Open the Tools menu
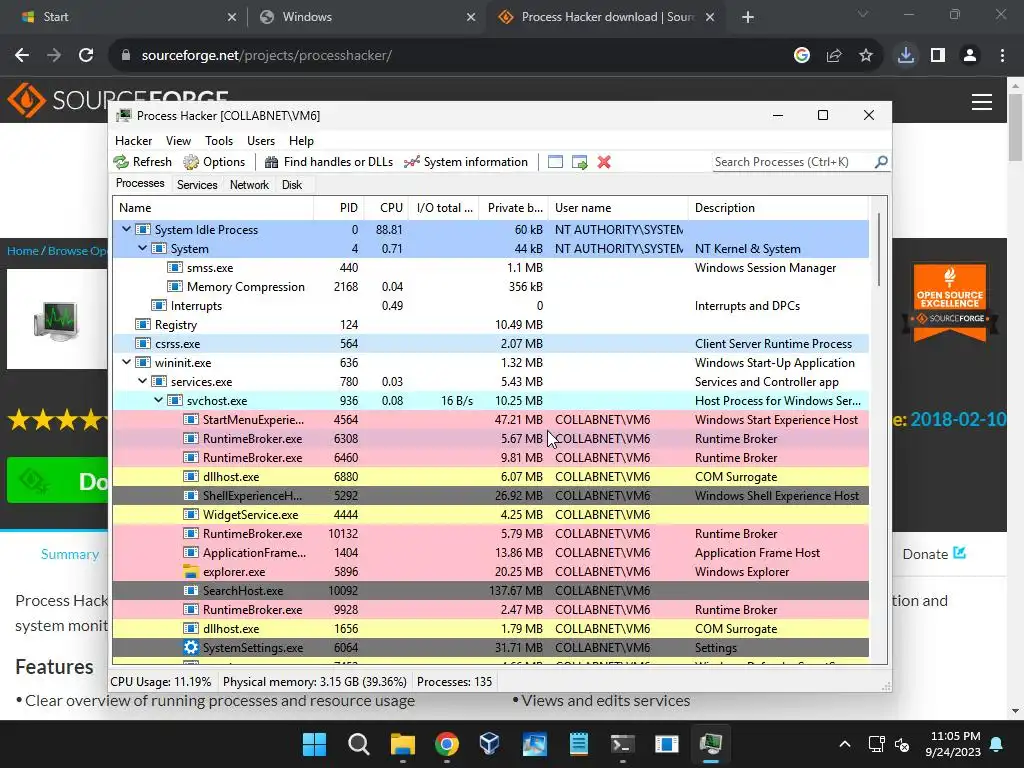The width and height of the screenshot is (1024, 768). click(x=219, y=140)
